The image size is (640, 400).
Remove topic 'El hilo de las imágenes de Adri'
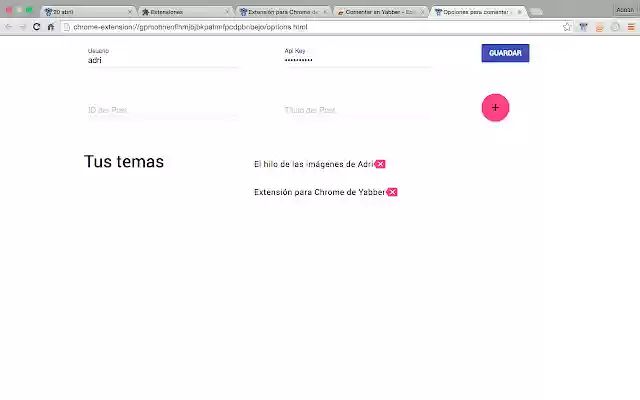point(380,164)
